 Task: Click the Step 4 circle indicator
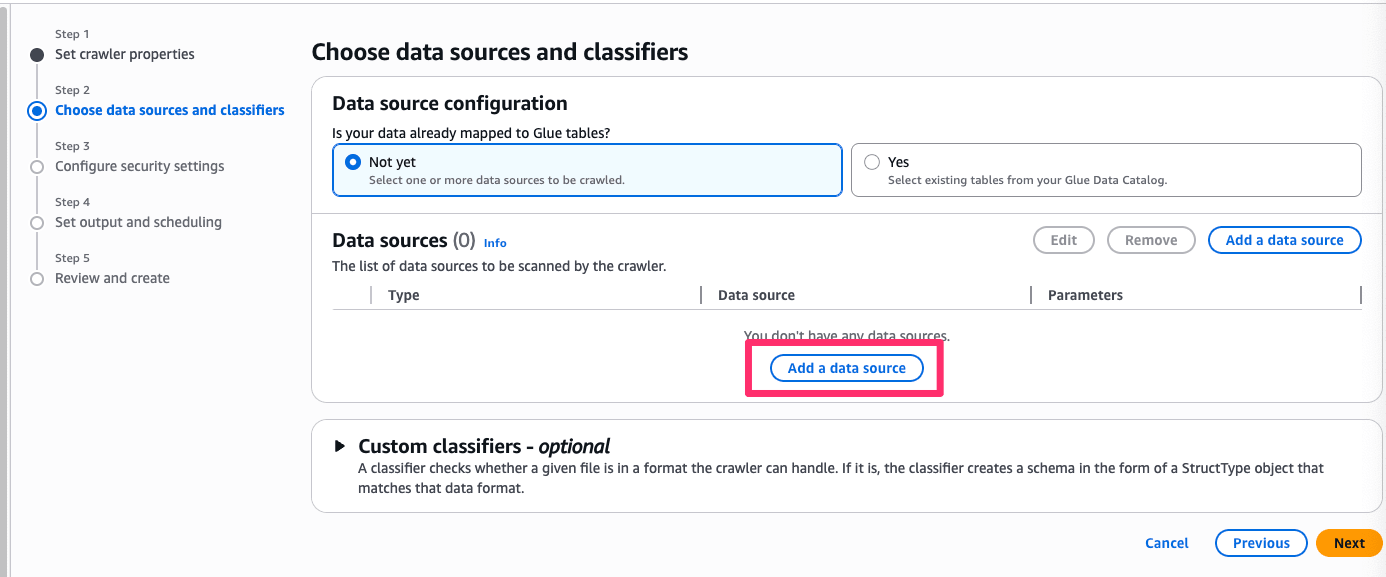pos(37,223)
